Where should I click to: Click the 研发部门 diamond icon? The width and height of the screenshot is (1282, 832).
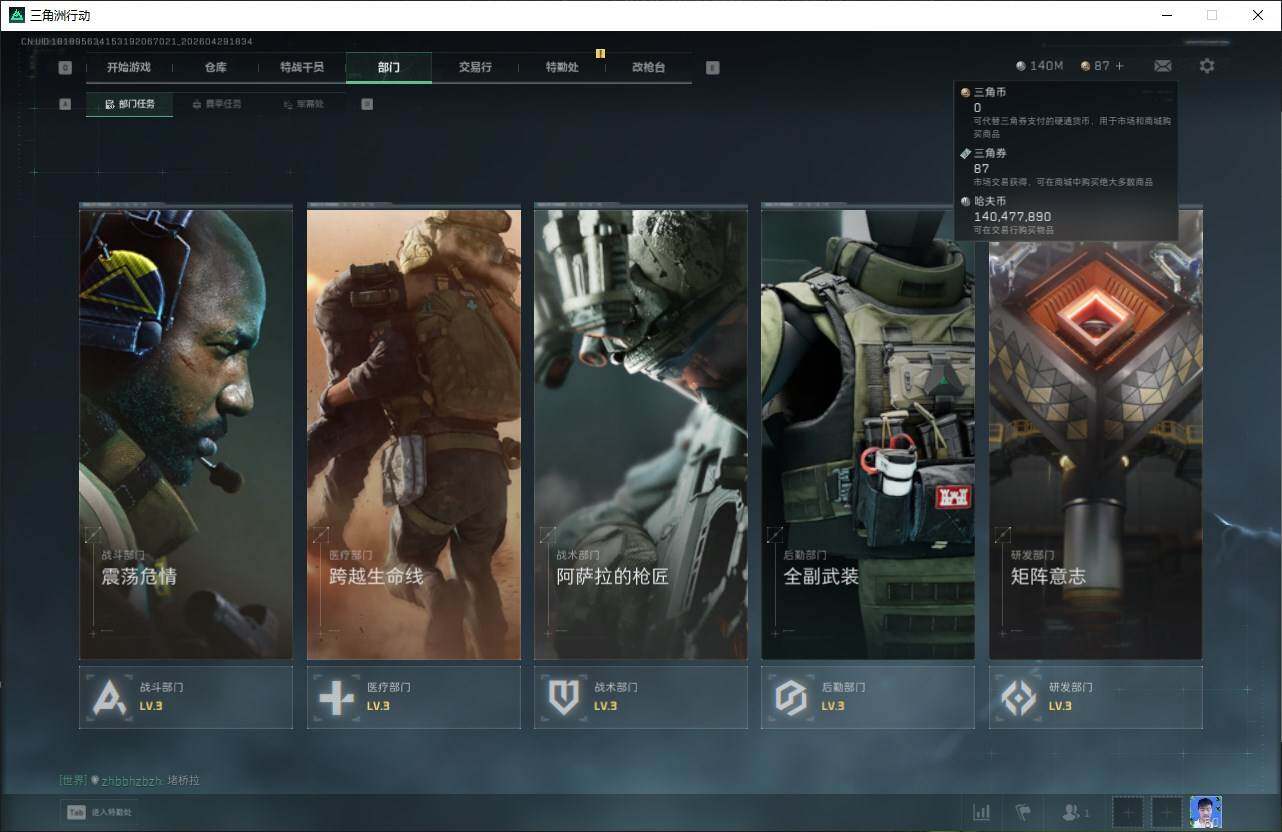(x=1018, y=697)
